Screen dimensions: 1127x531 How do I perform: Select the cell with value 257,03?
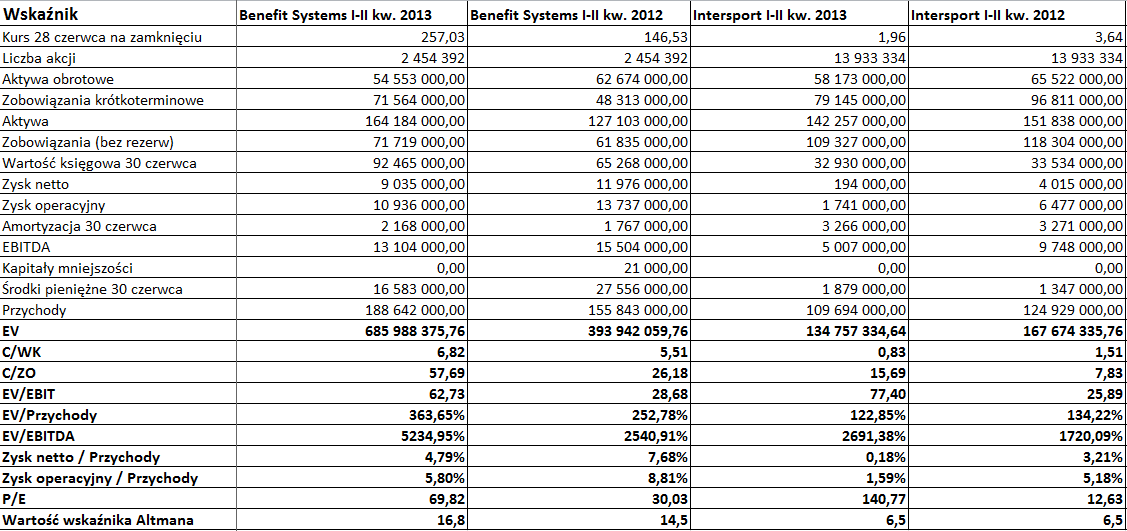pyautogui.click(x=351, y=37)
